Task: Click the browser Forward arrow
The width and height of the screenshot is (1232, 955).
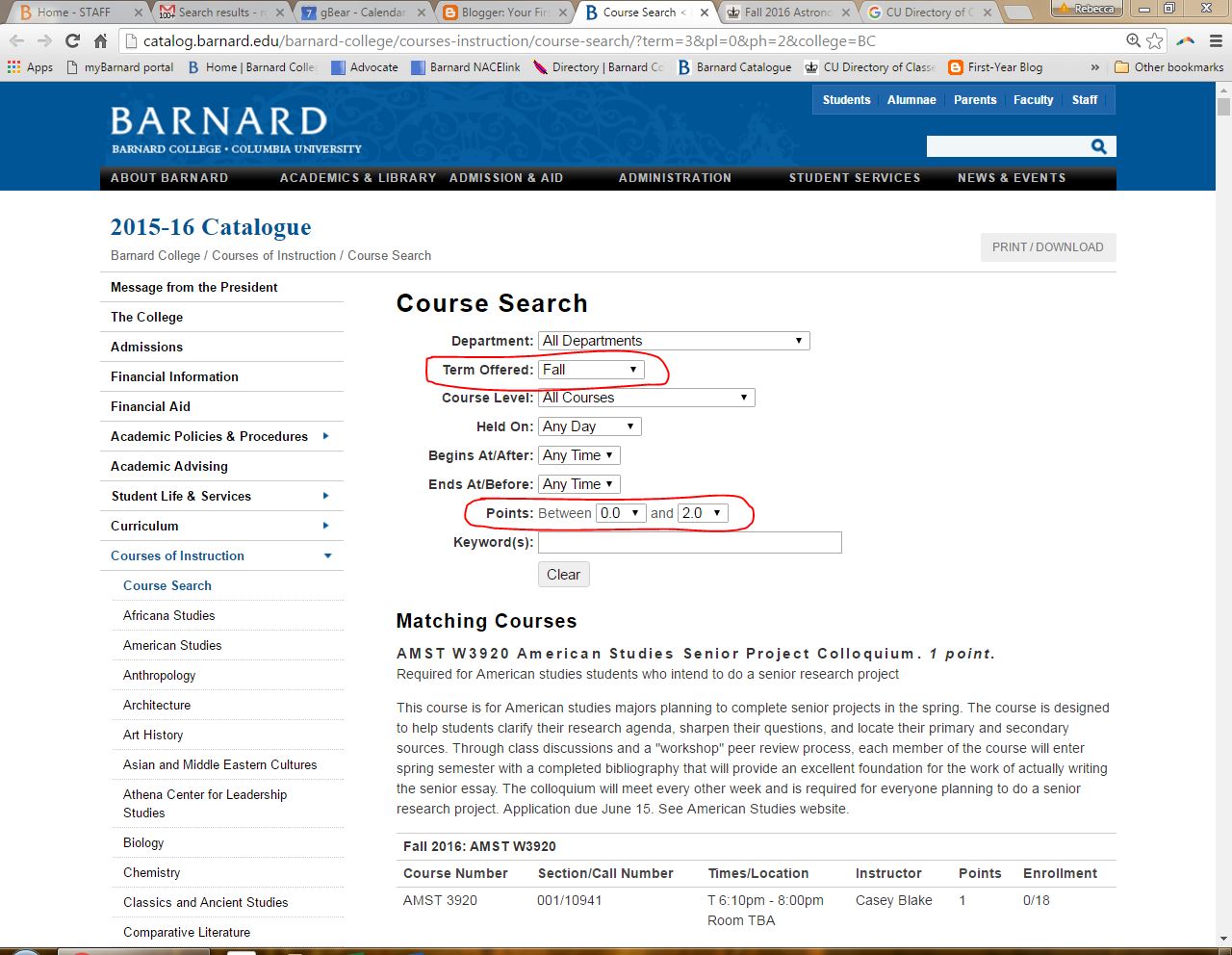Action: pyautogui.click(x=44, y=41)
